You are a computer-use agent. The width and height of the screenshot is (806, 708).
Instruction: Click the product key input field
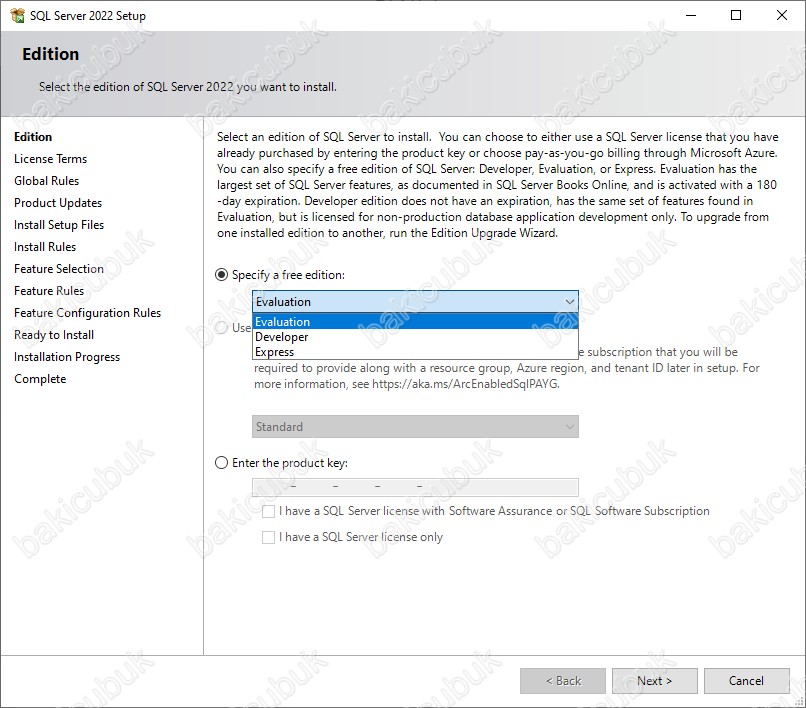[415, 487]
